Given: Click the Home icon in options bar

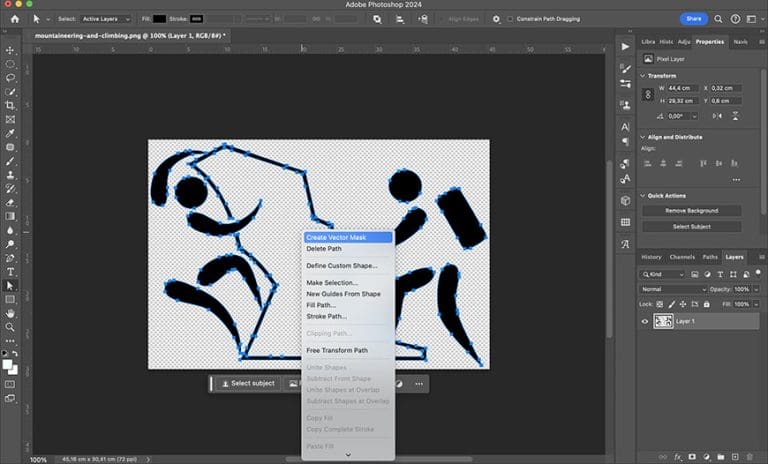Looking at the screenshot, I should (15, 19).
